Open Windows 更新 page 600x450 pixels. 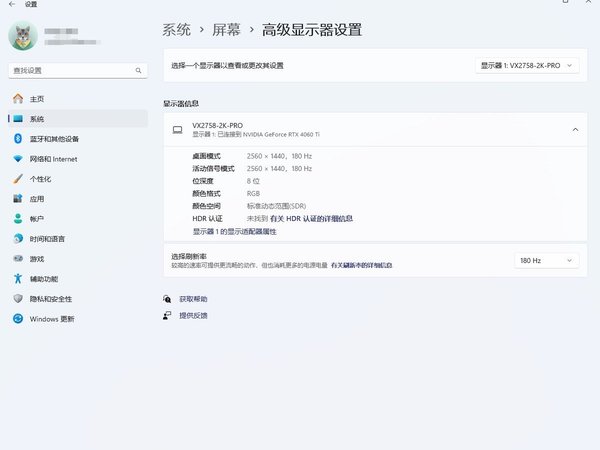coord(78,318)
